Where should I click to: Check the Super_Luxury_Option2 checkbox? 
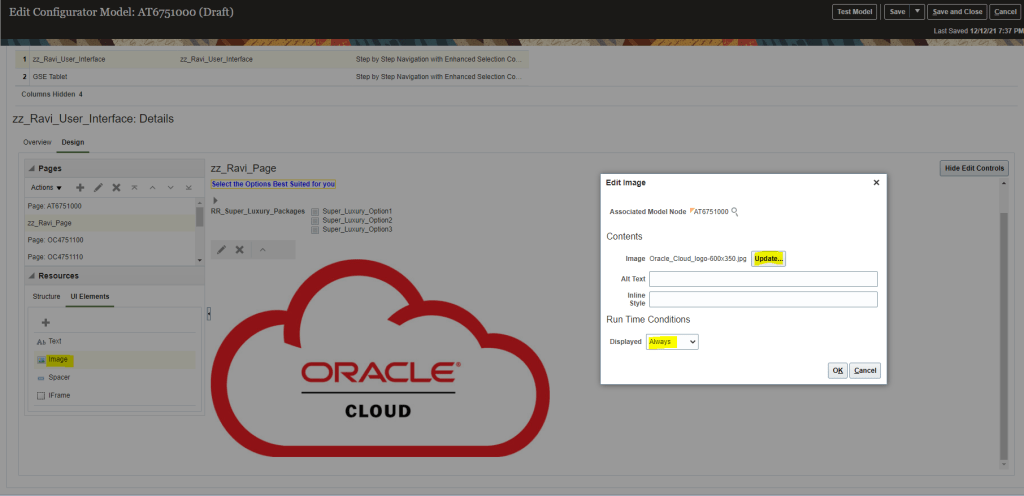(315, 221)
